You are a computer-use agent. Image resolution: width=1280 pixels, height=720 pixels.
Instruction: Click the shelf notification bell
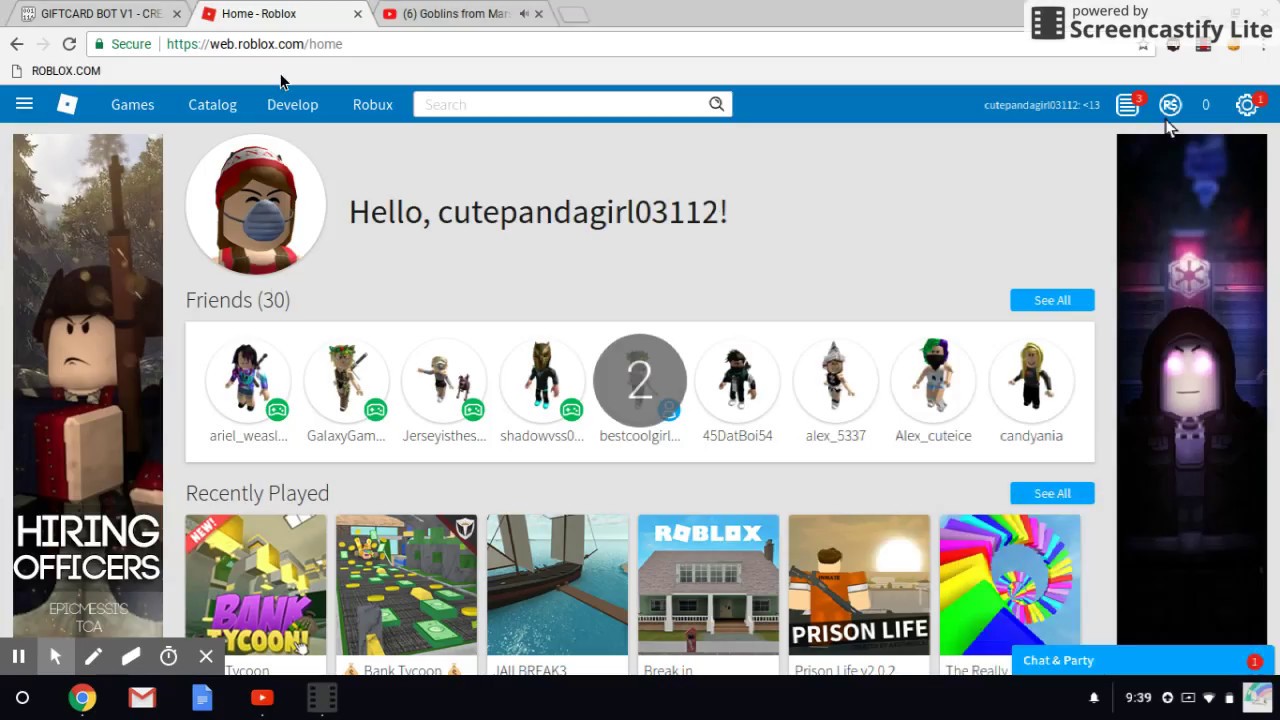point(1094,698)
